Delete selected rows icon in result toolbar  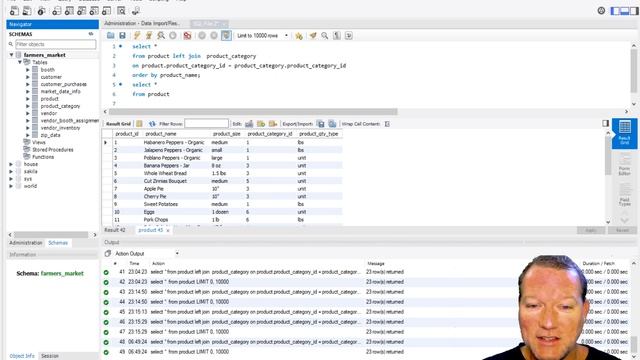273,124
